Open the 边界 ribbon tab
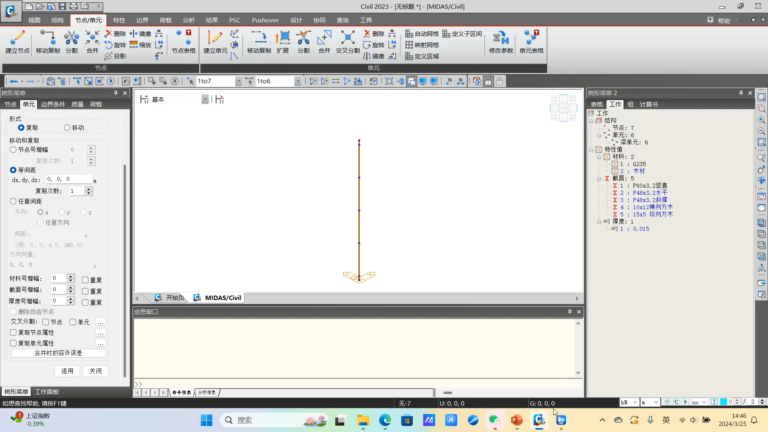The height and width of the screenshot is (432, 768). coord(142,20)
